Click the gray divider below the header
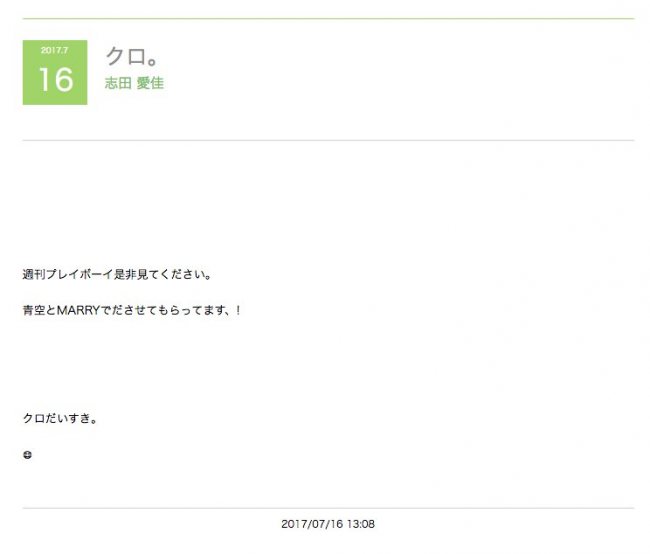Image resolution: width=650 pixels, height=554 pixels. (328, 140)
